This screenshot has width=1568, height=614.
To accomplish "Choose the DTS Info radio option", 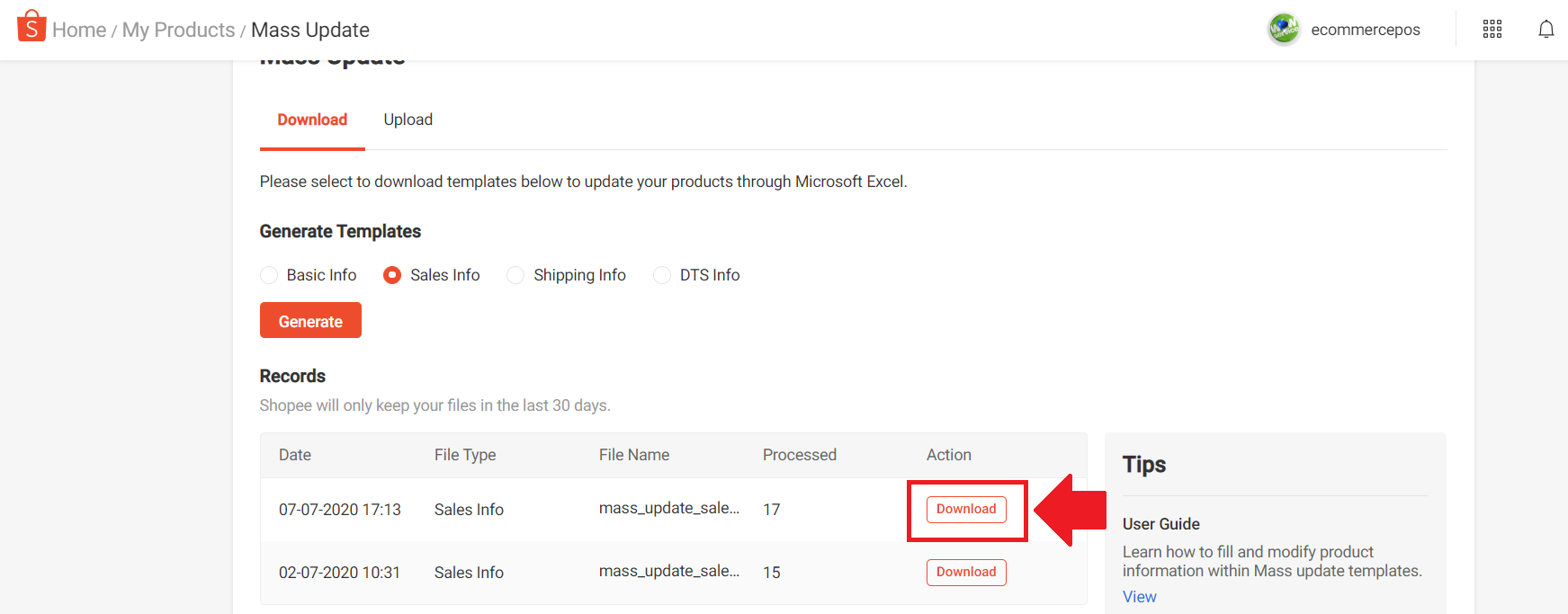I will point(662,275).
